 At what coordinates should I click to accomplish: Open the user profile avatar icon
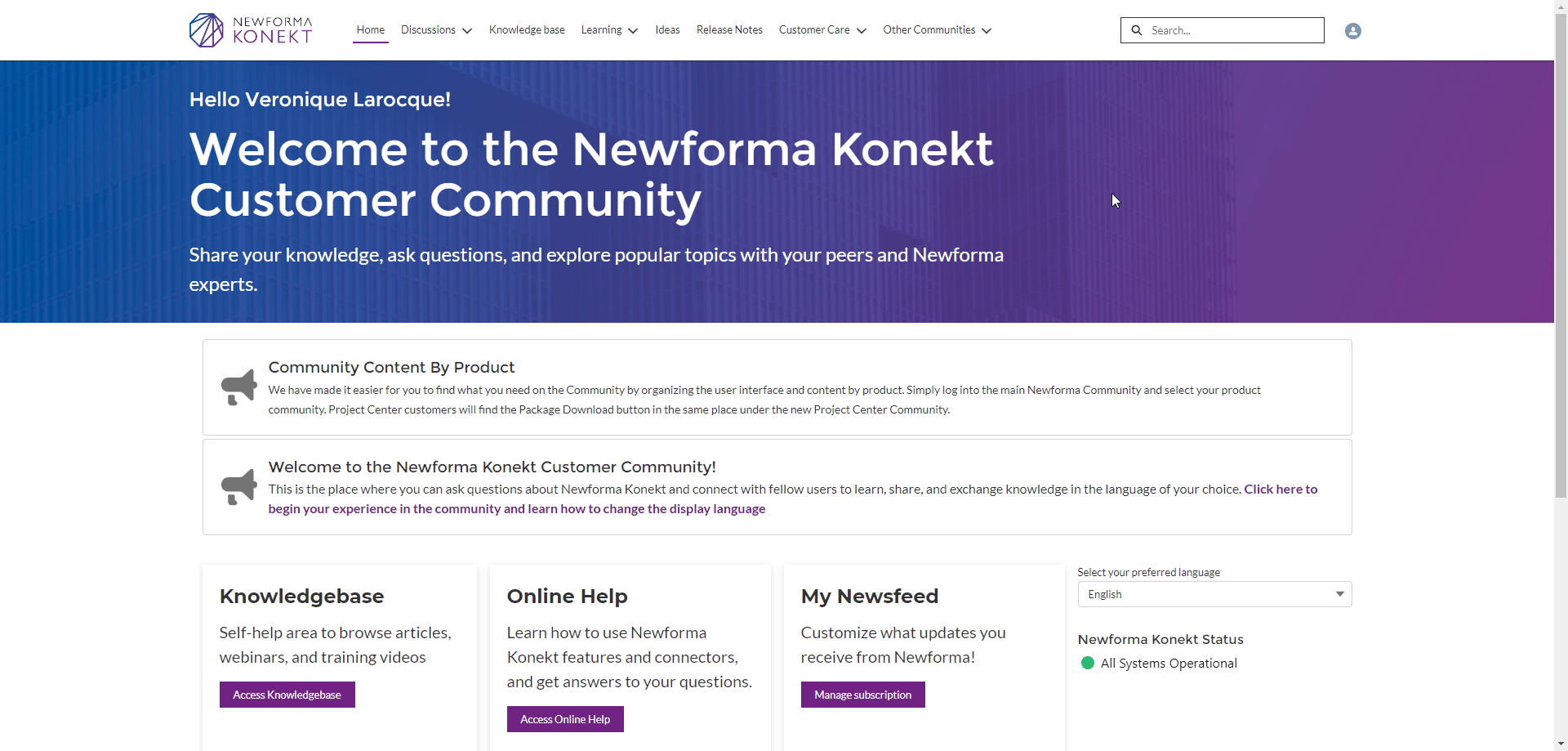[1352, 31]
